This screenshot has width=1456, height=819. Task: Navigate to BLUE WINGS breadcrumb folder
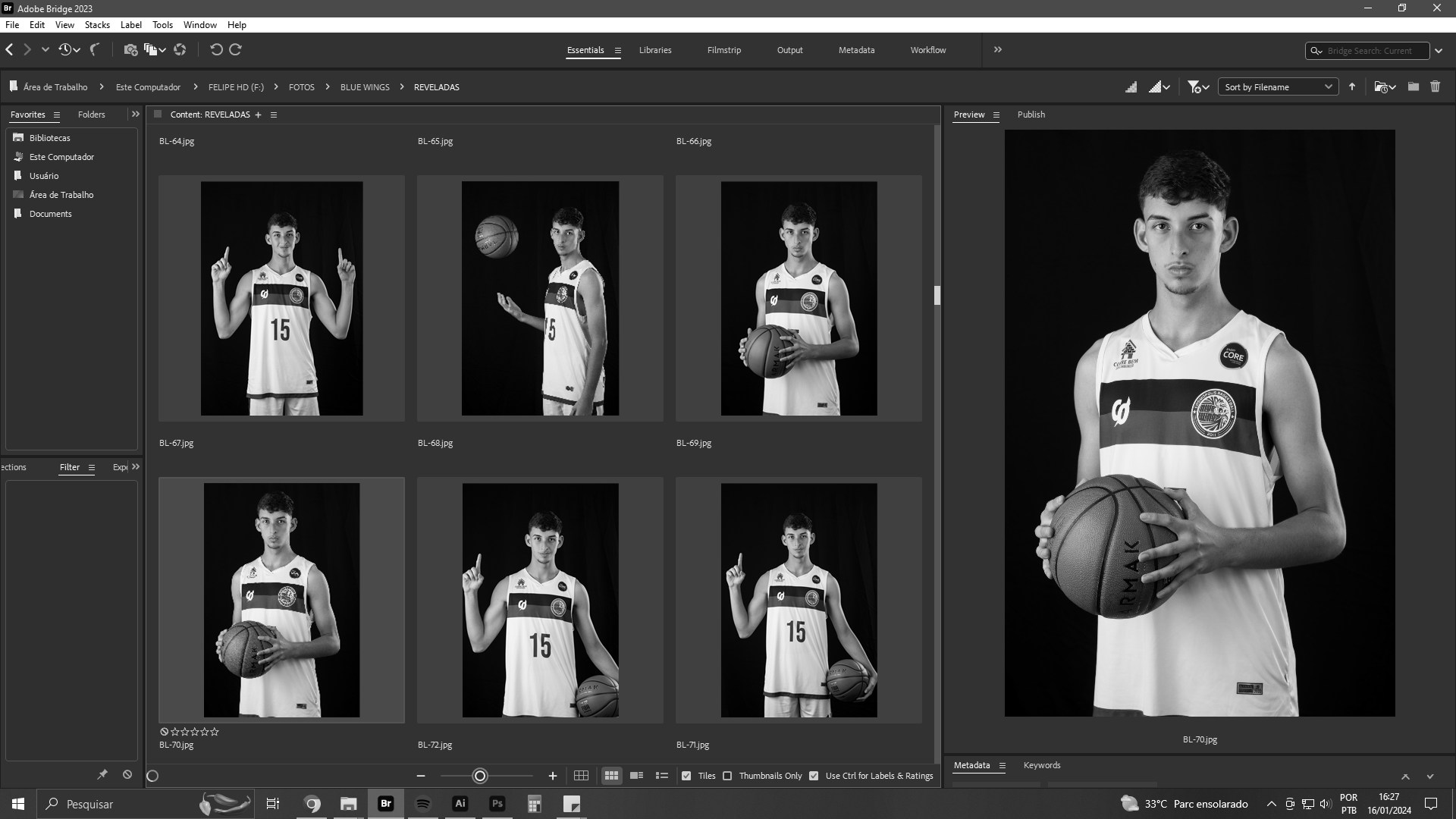coord(365,87)
